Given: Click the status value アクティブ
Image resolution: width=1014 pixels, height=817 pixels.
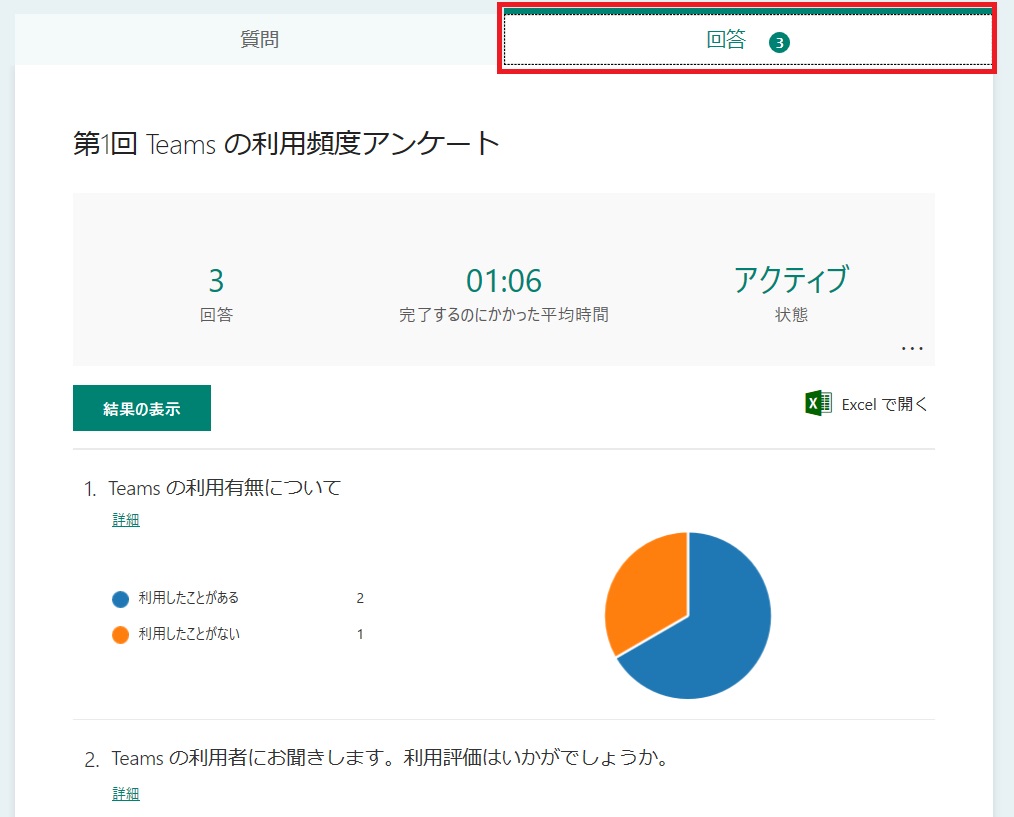Looking at the screenshot, I should point(791,279).
